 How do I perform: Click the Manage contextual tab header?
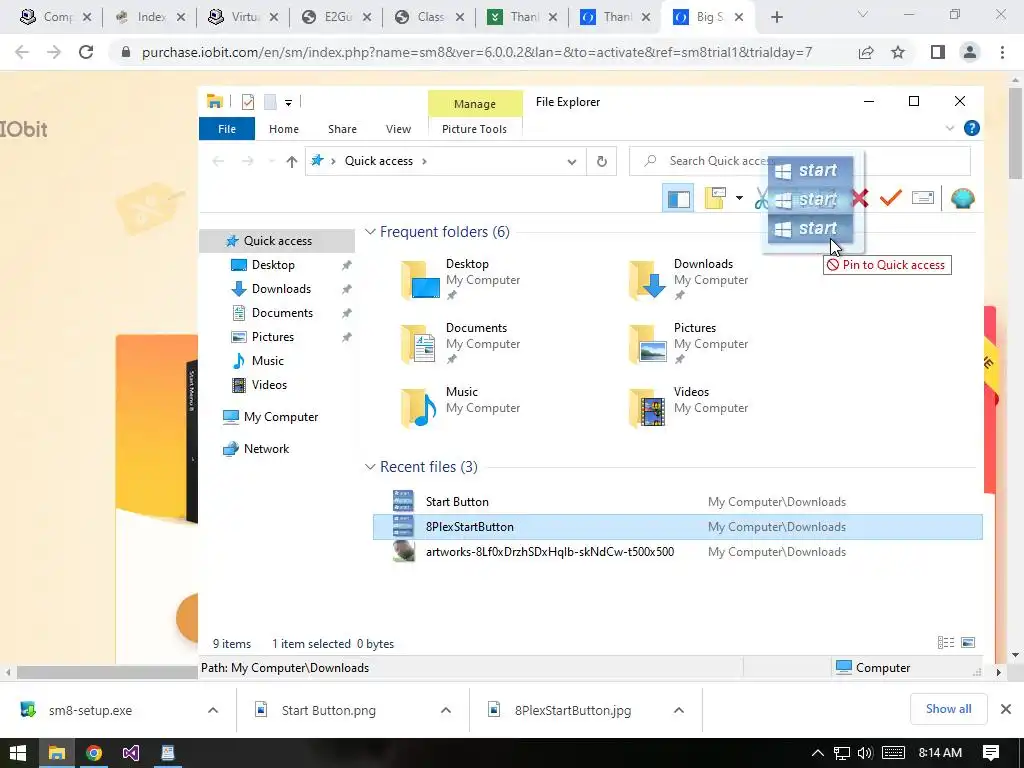[x=475, y=104]
